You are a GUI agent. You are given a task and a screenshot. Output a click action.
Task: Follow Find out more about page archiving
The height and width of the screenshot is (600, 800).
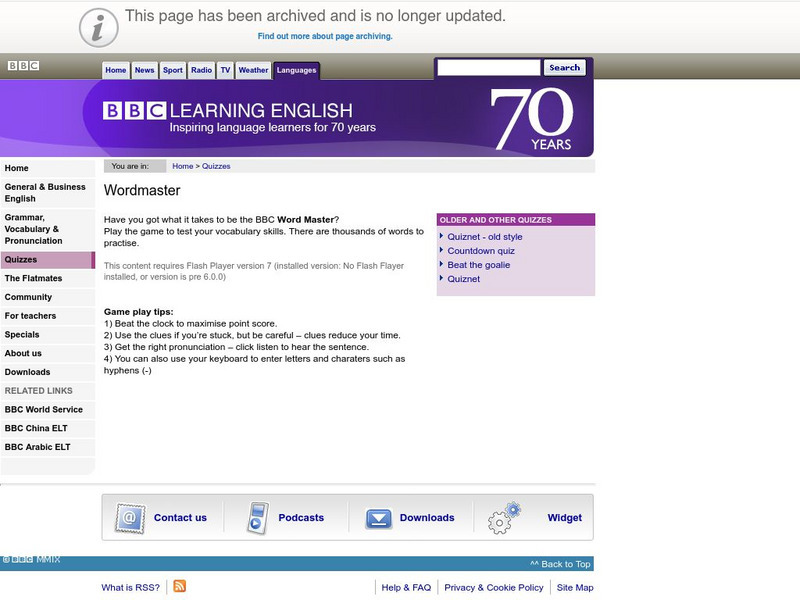click(x=325, y=36)
